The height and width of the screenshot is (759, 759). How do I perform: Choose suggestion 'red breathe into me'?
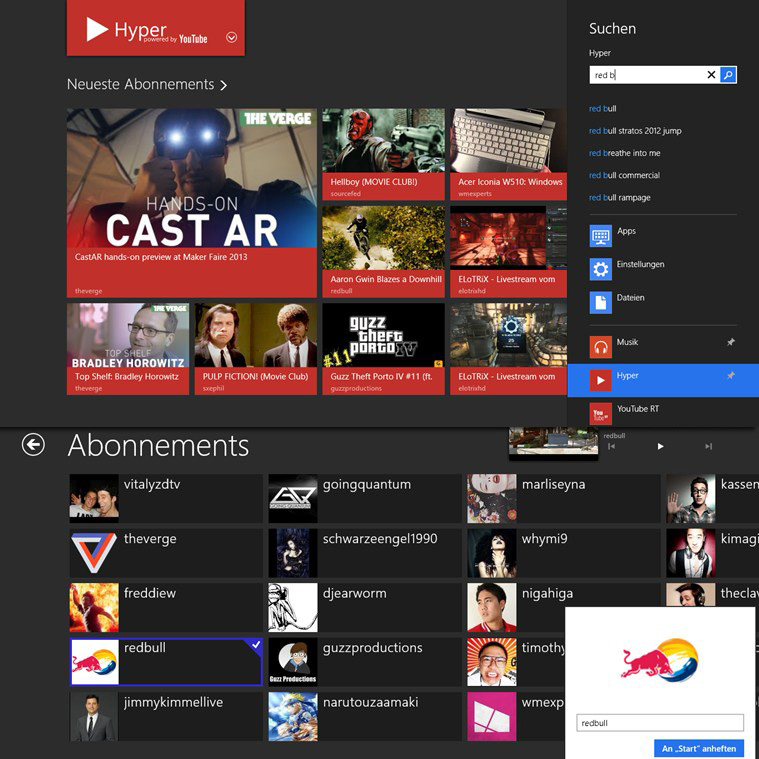(x=624, y=153)
